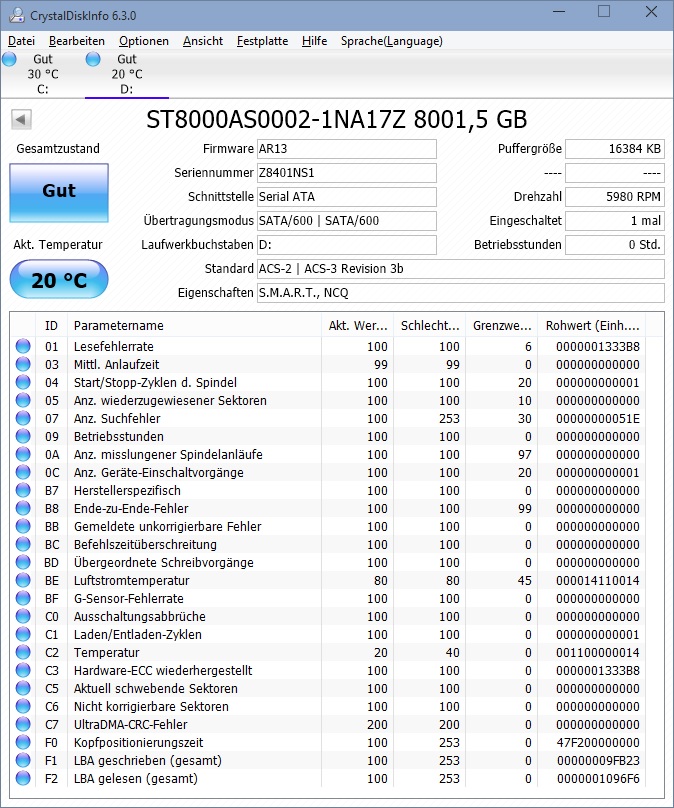Select raw value 47F200000000 of Kopfpositionierungszeit
Viewport: 674px width, 808px height.
pyautogui.click(x=598, y=743)
